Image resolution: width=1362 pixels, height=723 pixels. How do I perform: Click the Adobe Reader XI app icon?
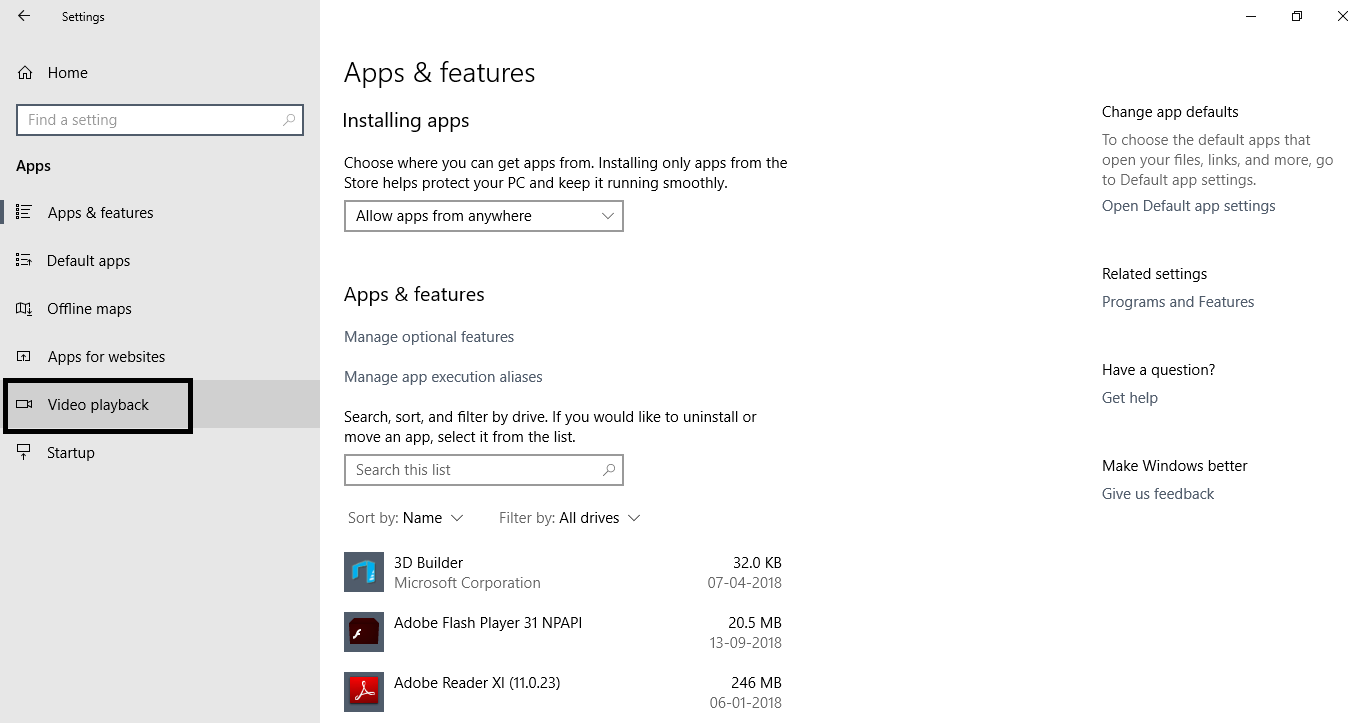click(364, 692)
